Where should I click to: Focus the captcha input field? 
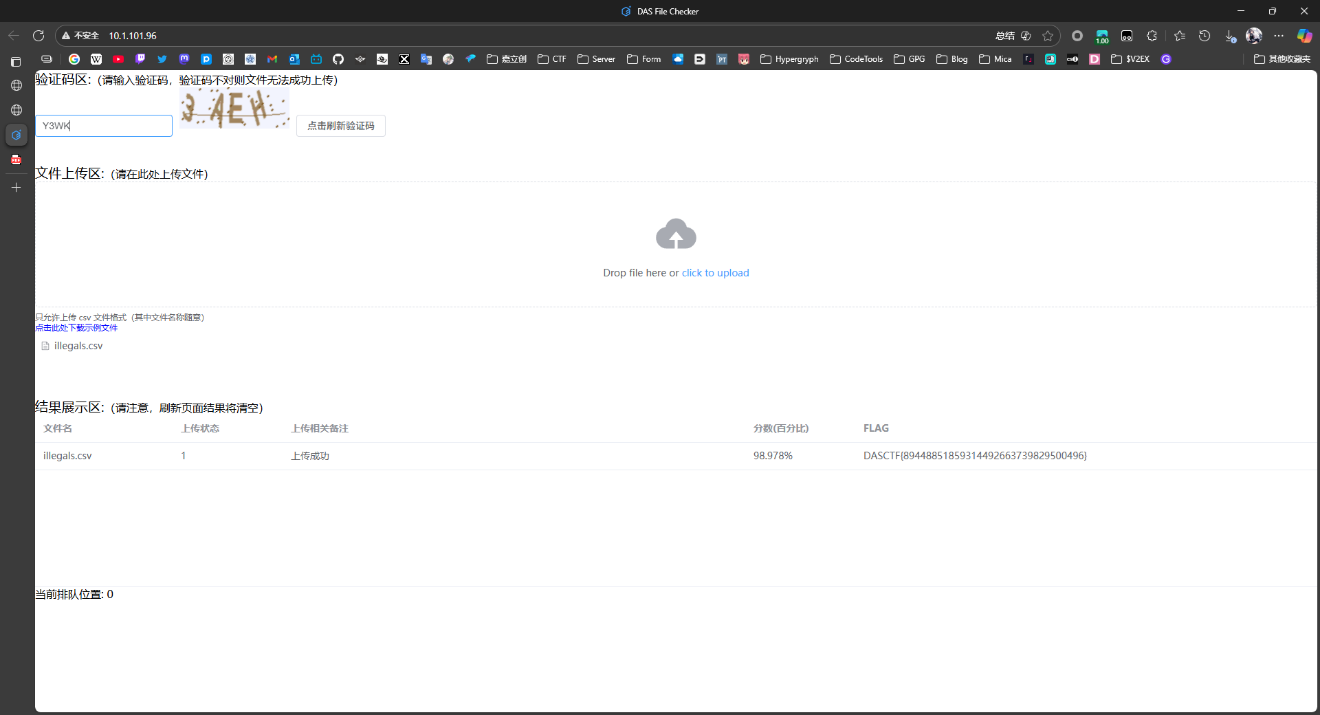(x=104, y=126)
